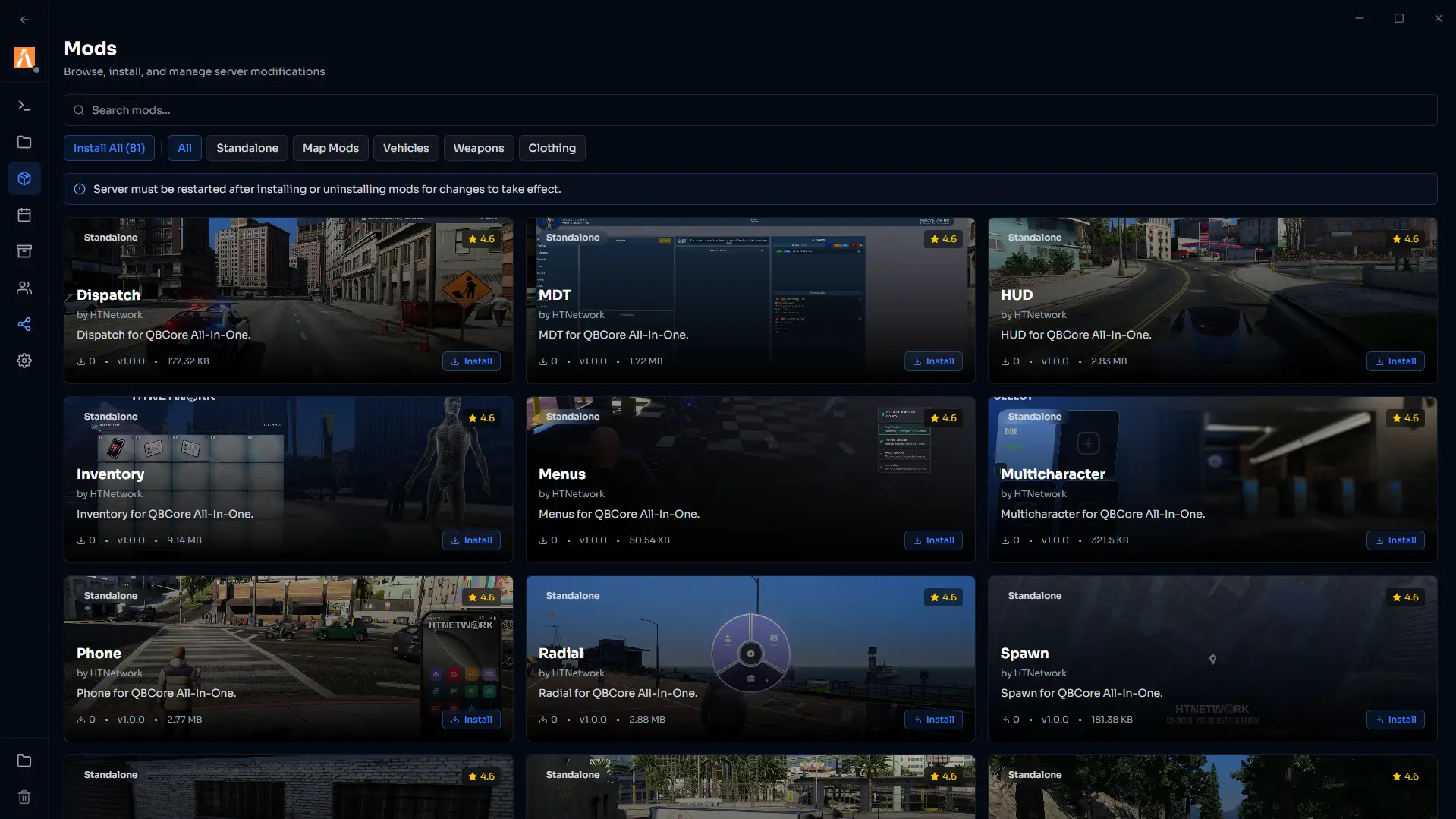
Task: Open the file manager folder icon below the console icon
Action: click(x=24, y=142)
